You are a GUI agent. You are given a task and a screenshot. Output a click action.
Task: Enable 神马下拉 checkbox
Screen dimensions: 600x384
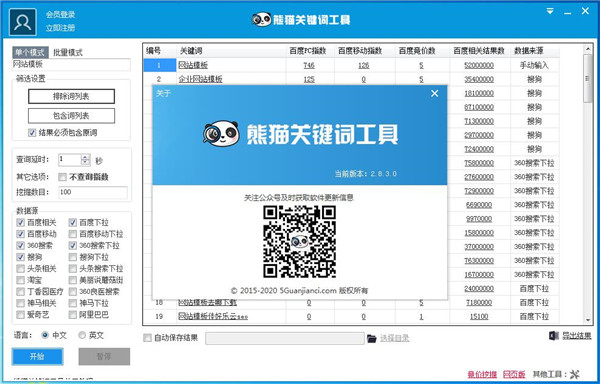(73, 303)
